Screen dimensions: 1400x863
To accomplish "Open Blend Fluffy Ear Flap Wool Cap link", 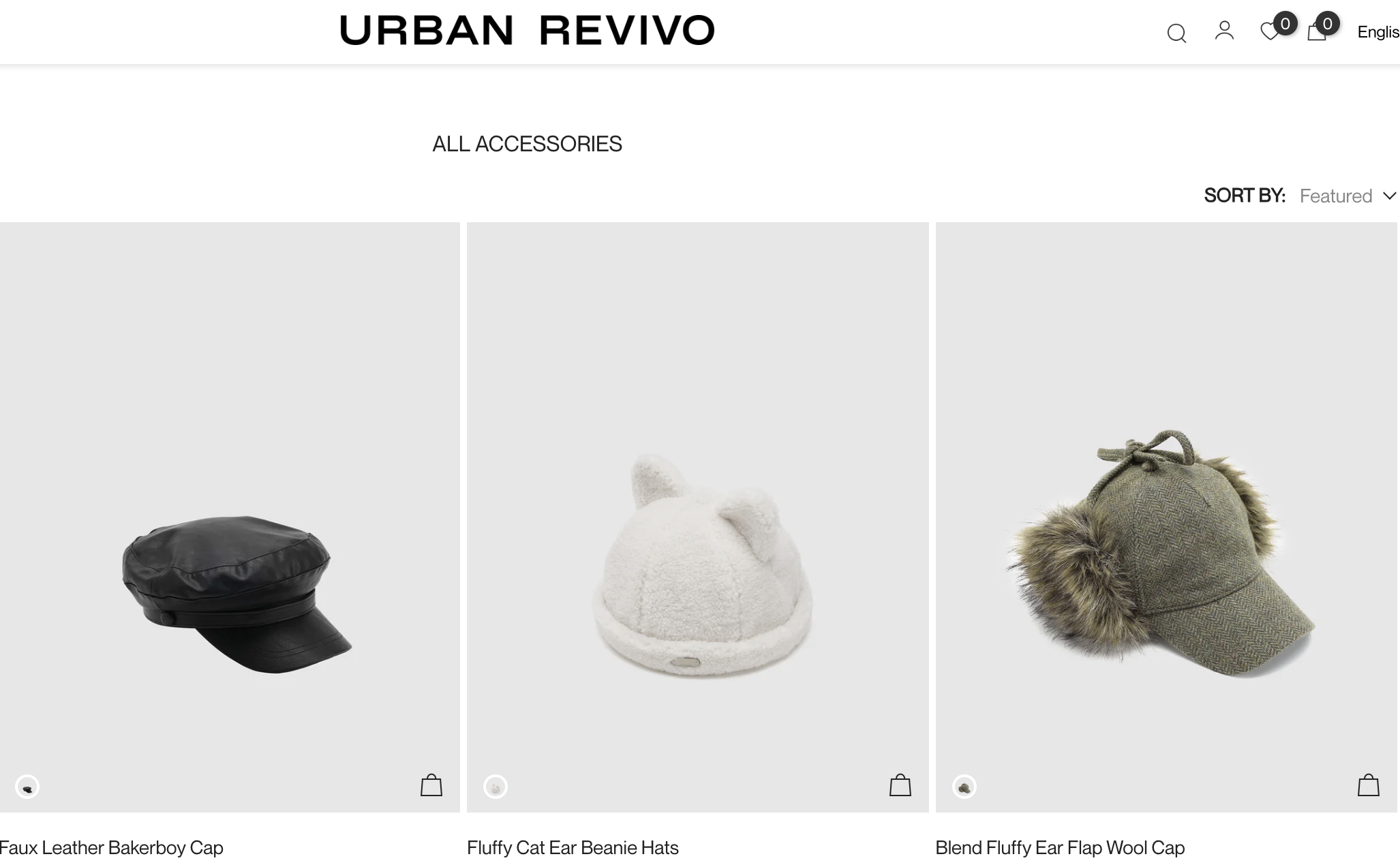I will coord(1060,847).
